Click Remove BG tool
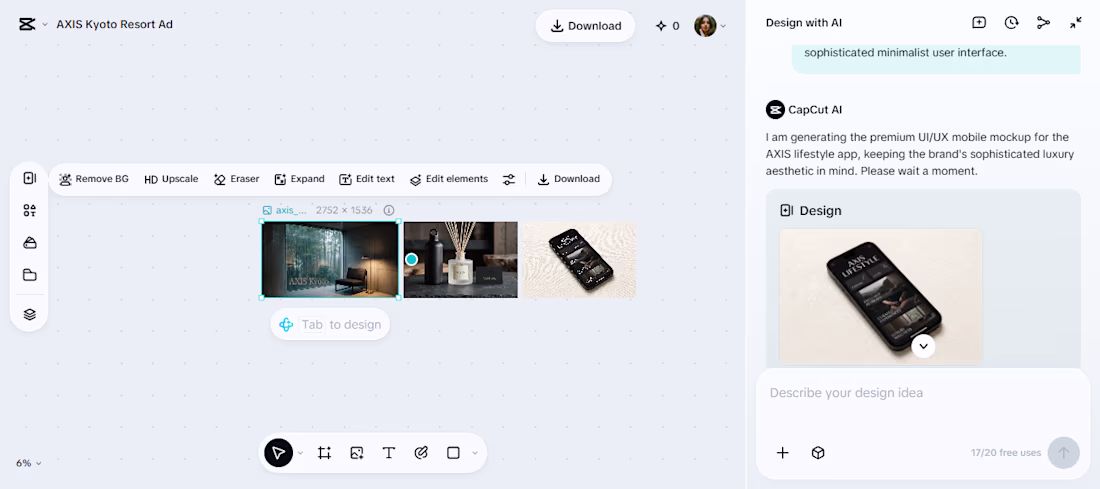 [94, 179]
